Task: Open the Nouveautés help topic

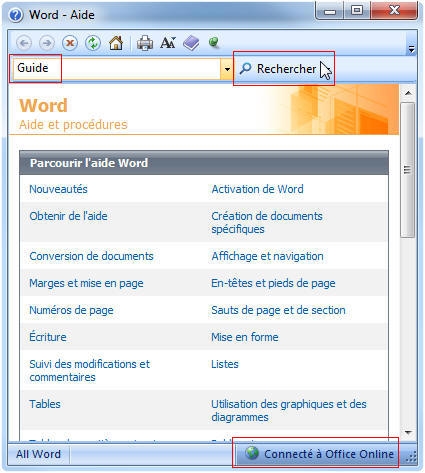Action: tap(58, 189)
